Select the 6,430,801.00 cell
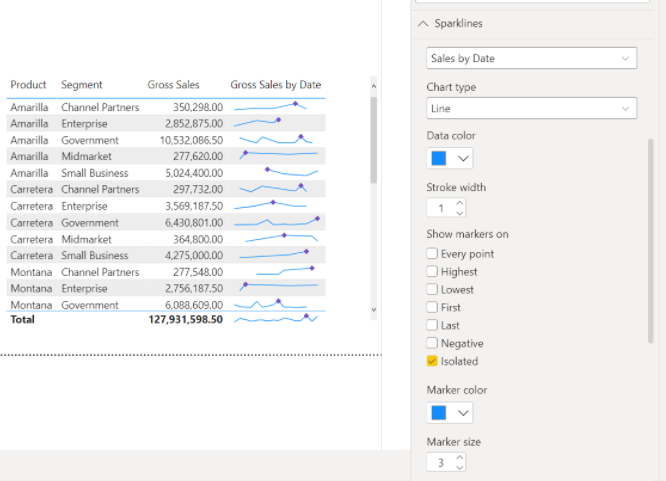 [194, 223]
